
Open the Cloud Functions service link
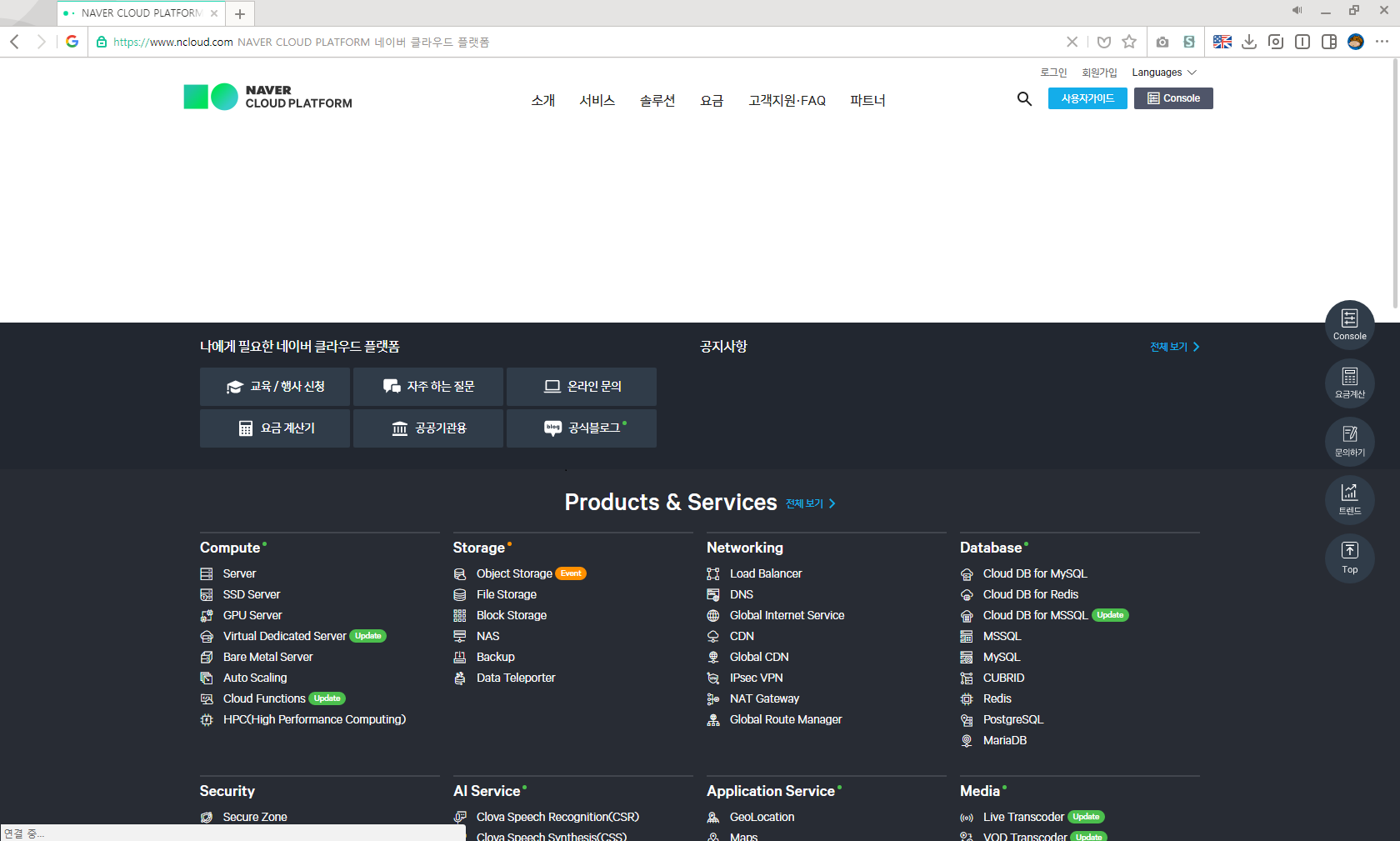click(264, 698)
